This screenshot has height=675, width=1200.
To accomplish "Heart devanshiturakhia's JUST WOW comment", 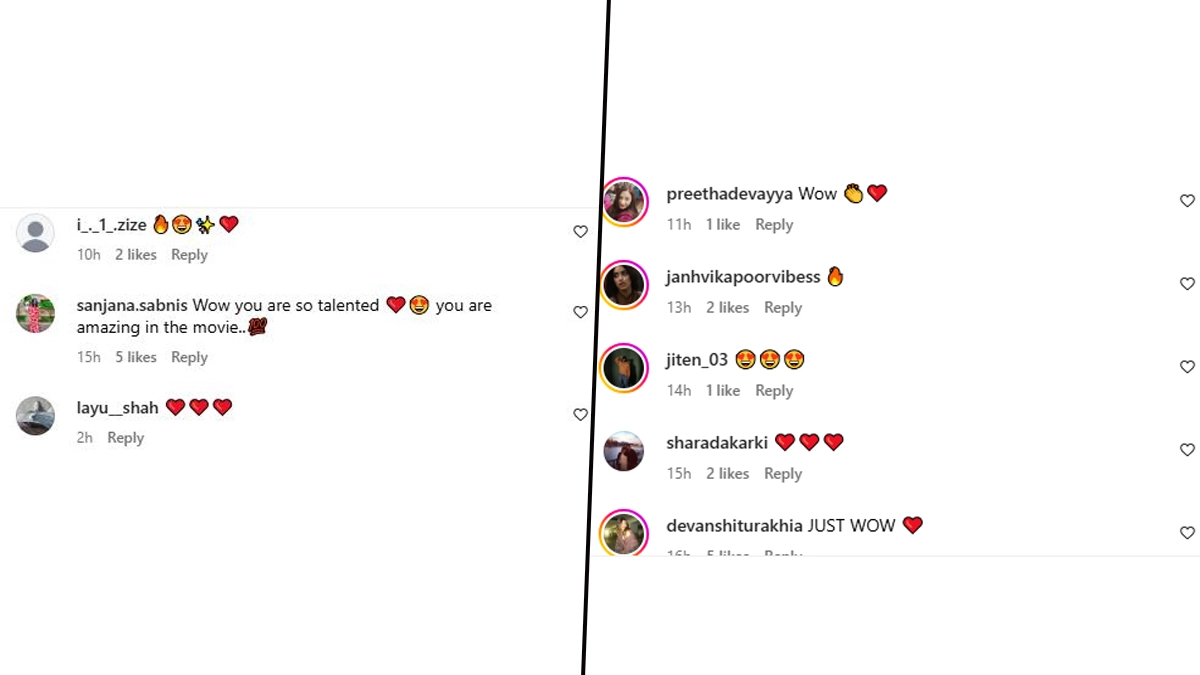I will click(x=1187, y=533).
